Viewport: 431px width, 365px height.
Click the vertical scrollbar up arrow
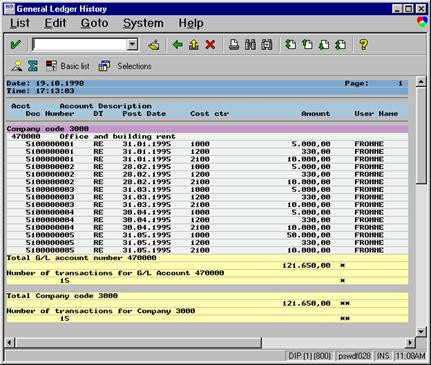(421, 82)
